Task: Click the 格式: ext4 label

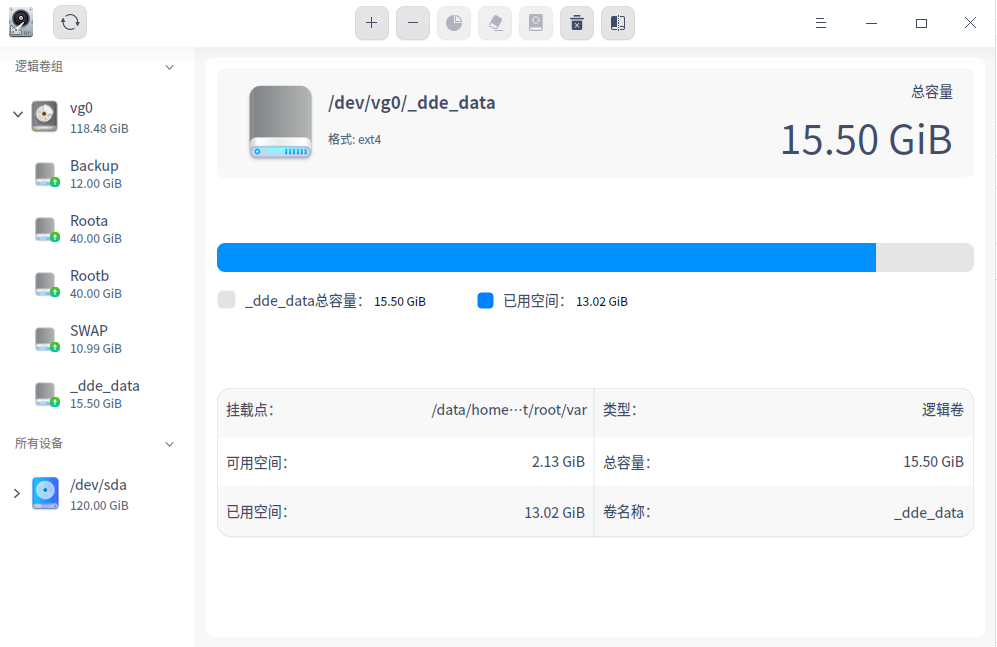Action: click(354, 140)
